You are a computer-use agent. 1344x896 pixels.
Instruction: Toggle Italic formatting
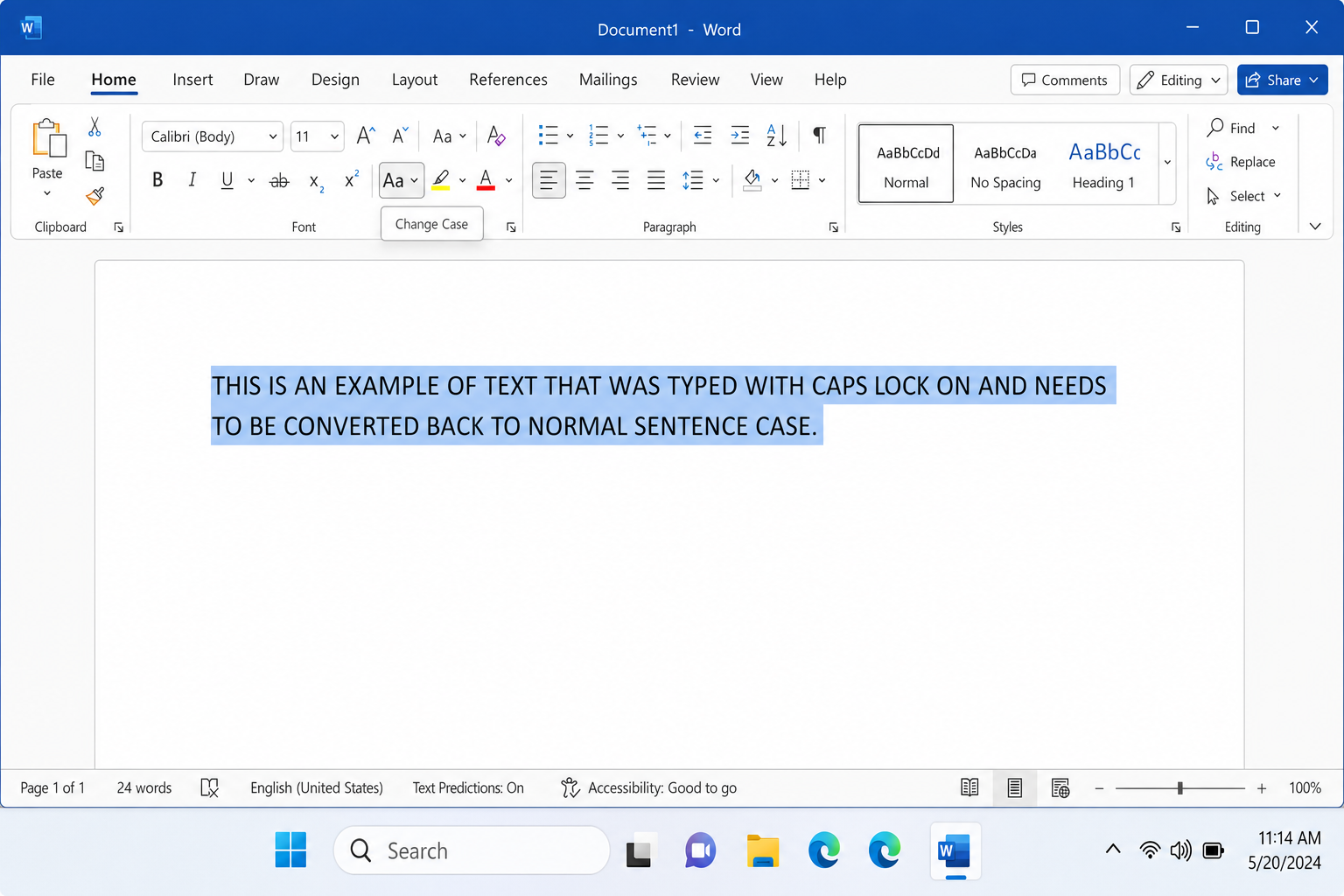coord(192,180)
